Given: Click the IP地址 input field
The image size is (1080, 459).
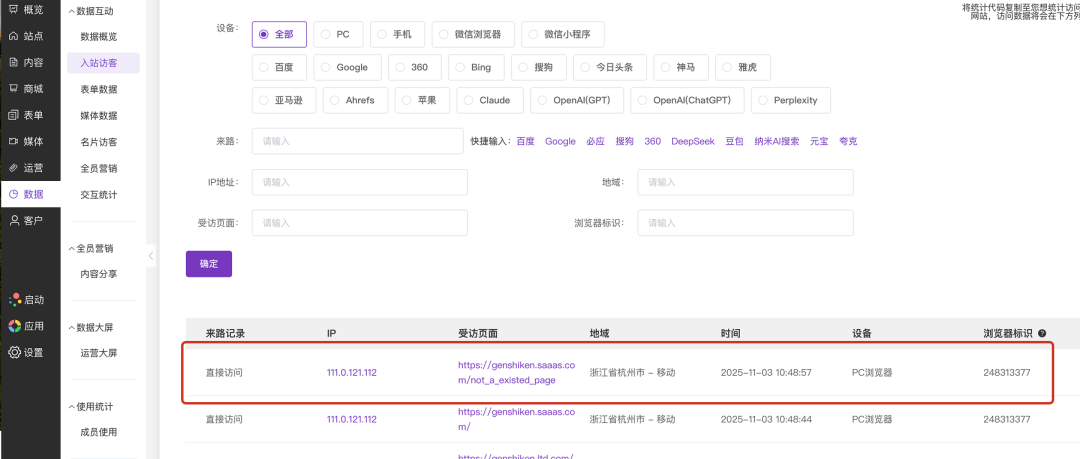Looking at the screenshot, I should pos(359,182).
